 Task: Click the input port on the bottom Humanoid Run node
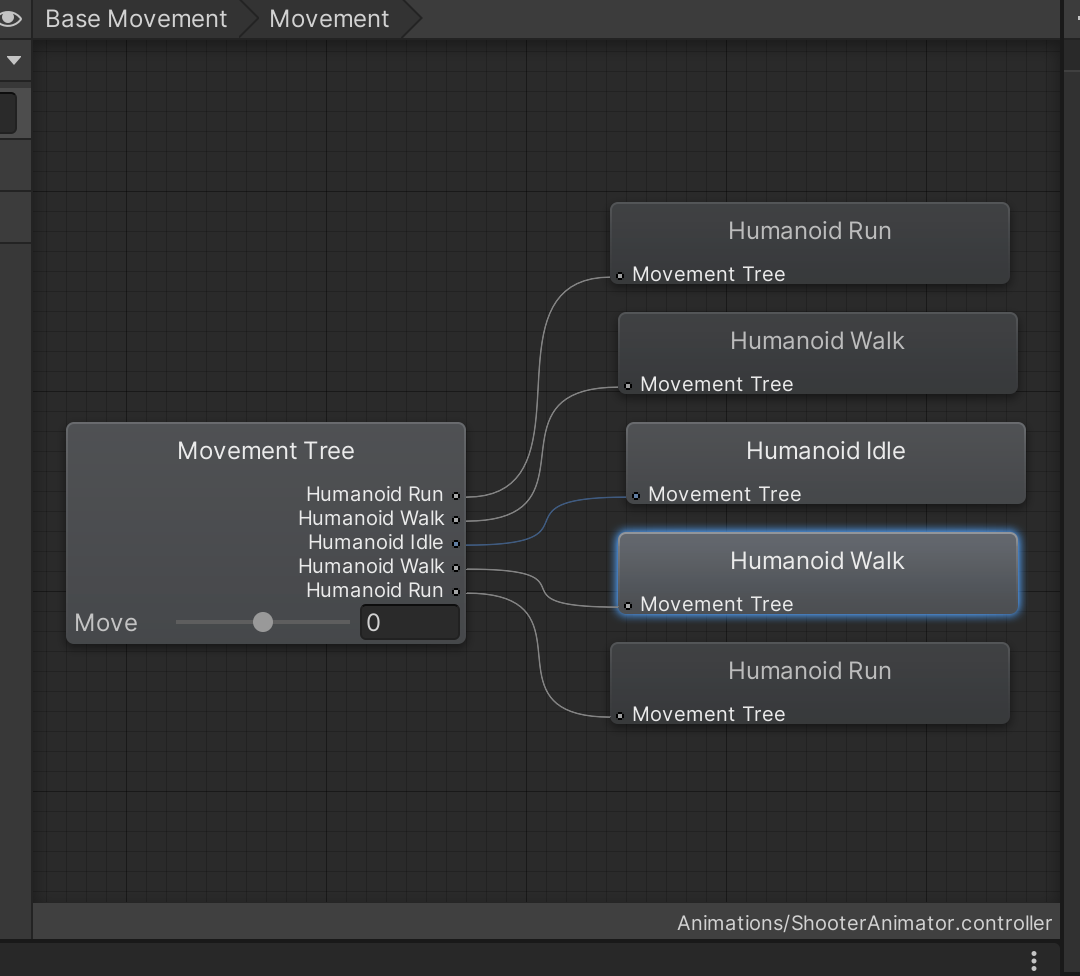[x=620, y=716]
